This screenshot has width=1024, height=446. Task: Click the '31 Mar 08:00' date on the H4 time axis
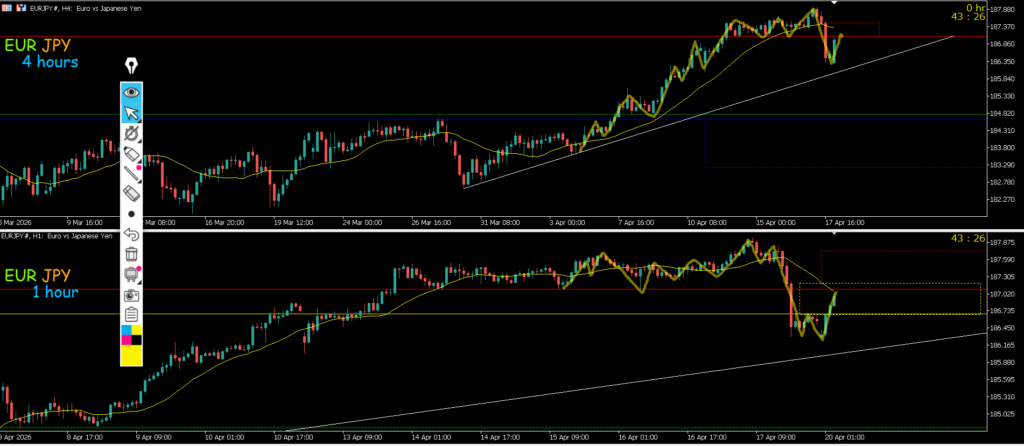(502, 222)
